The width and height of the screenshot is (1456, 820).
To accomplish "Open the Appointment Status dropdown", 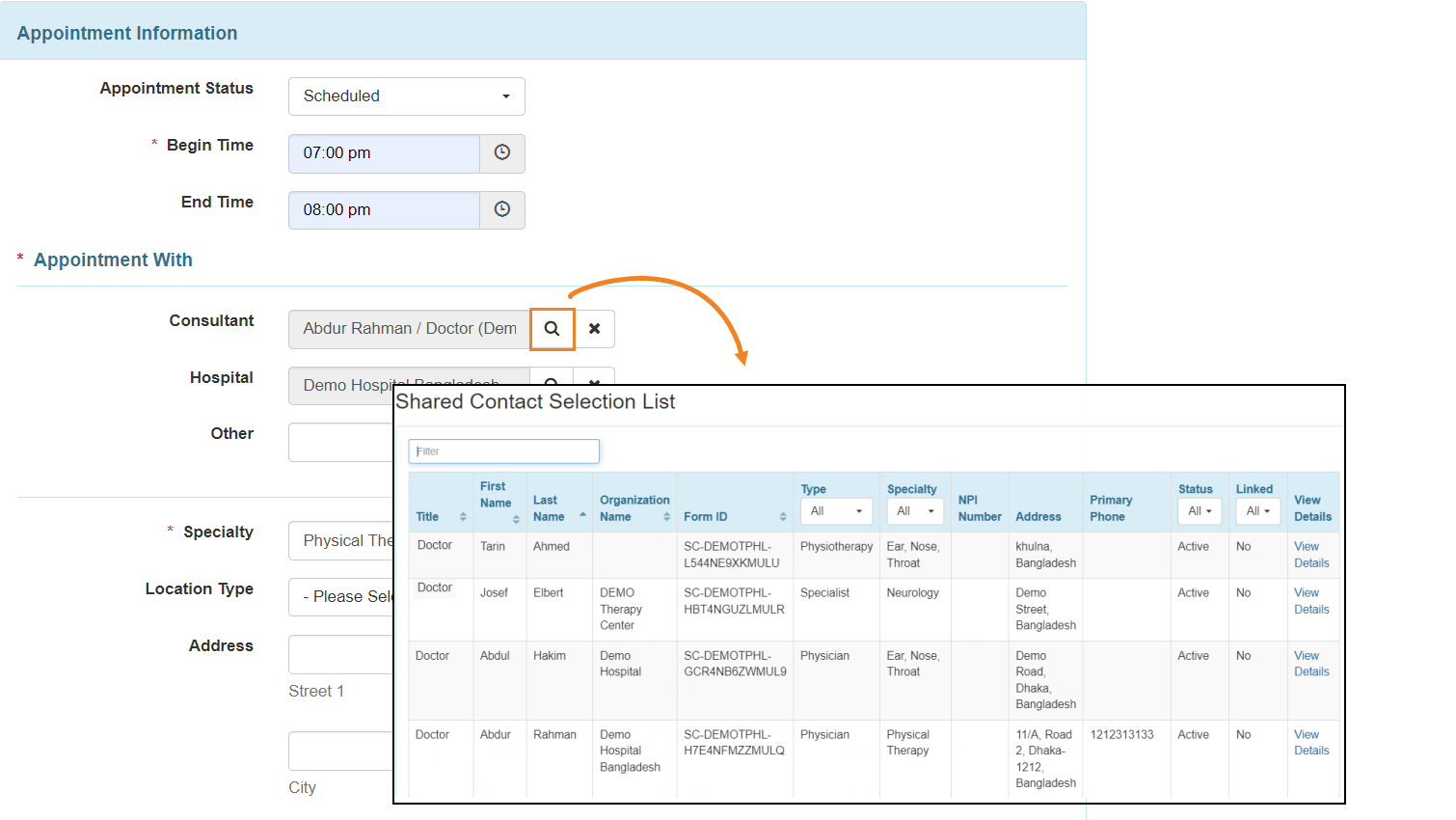I will coord(407,96).
